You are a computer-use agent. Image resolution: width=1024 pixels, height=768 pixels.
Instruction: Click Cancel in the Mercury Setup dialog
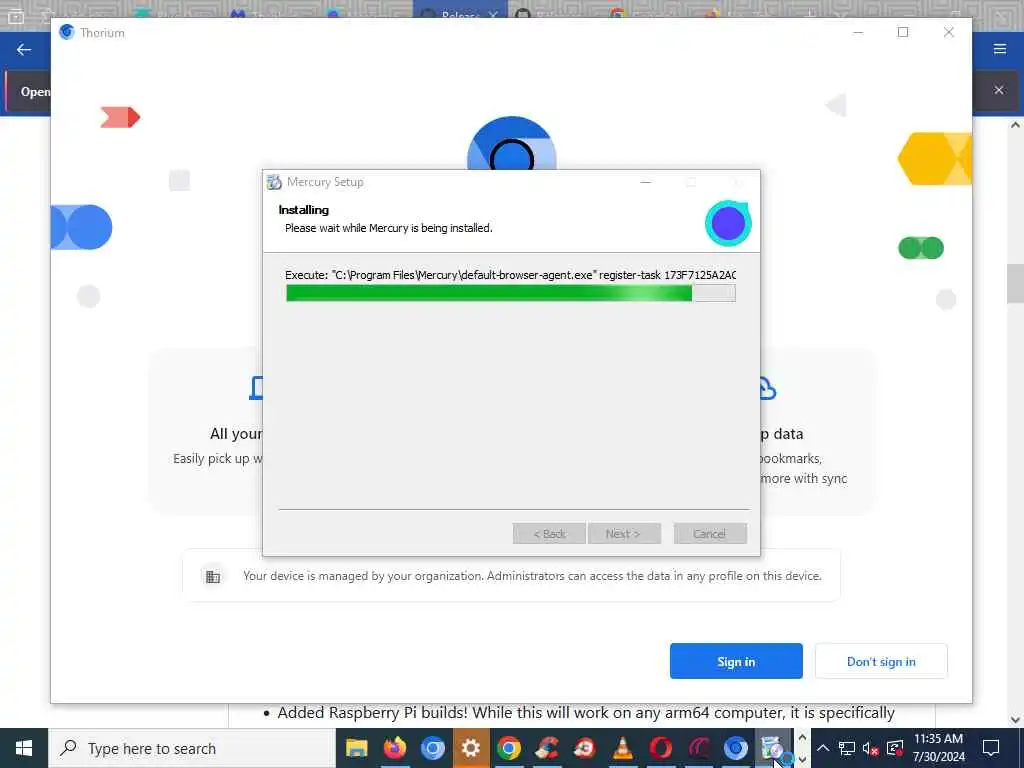(710, 534)
